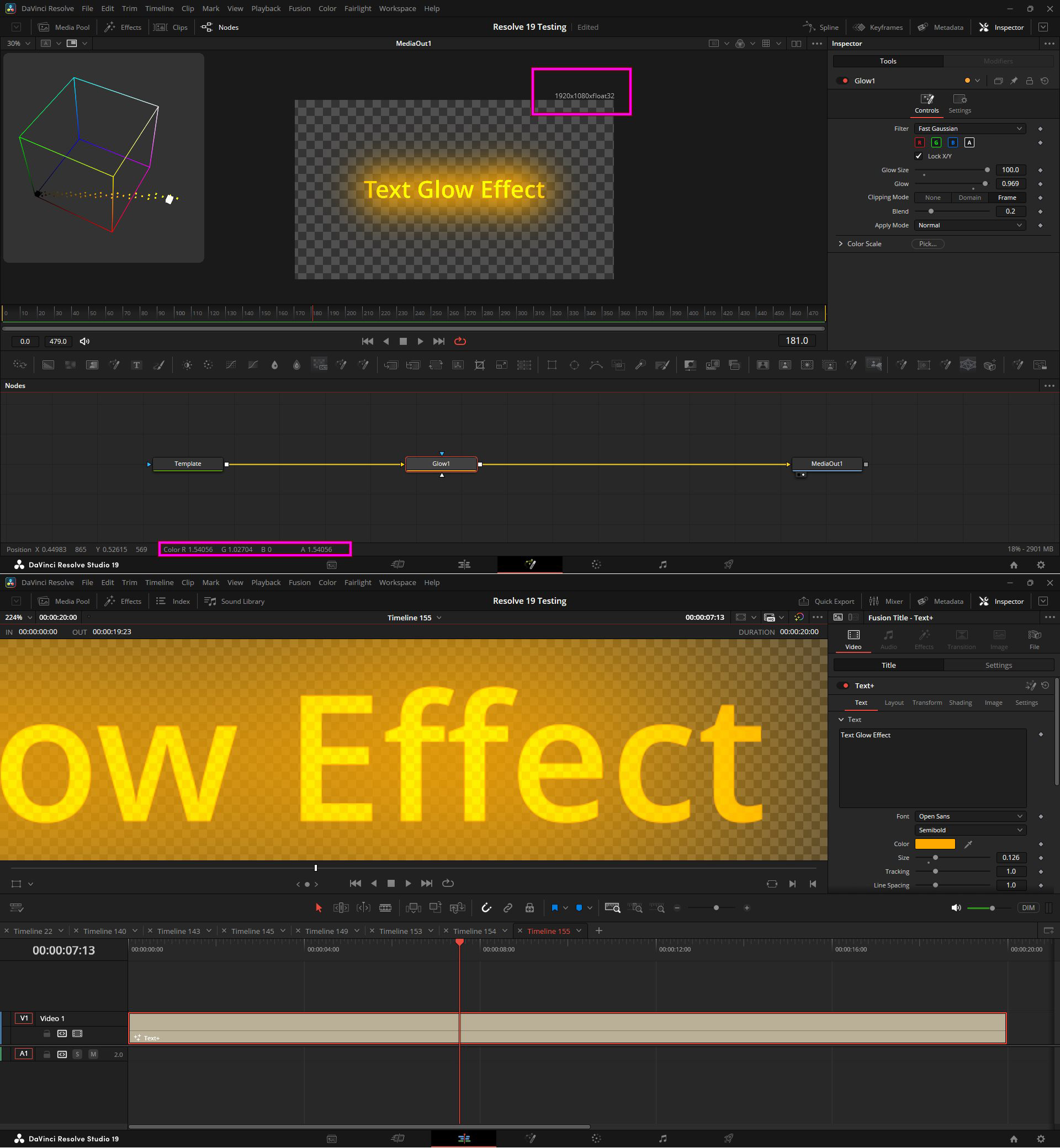
Task: Lock the Glow1 tool in Inspector
Action: [x=1030, y=81]
